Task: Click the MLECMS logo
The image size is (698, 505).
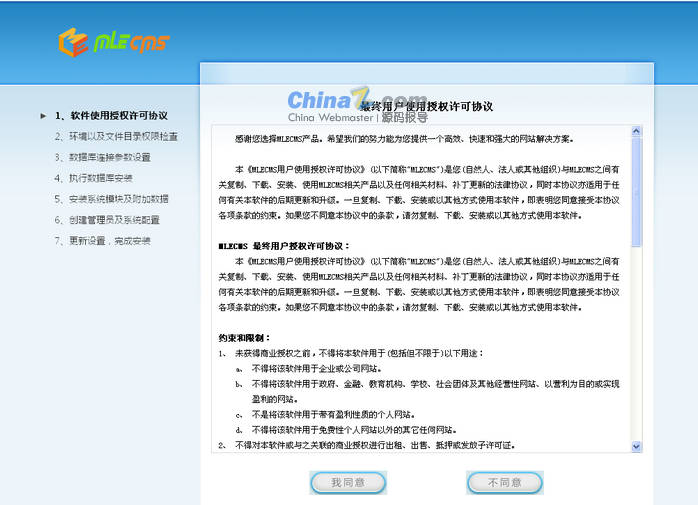Action: click(x=114, y=43)
